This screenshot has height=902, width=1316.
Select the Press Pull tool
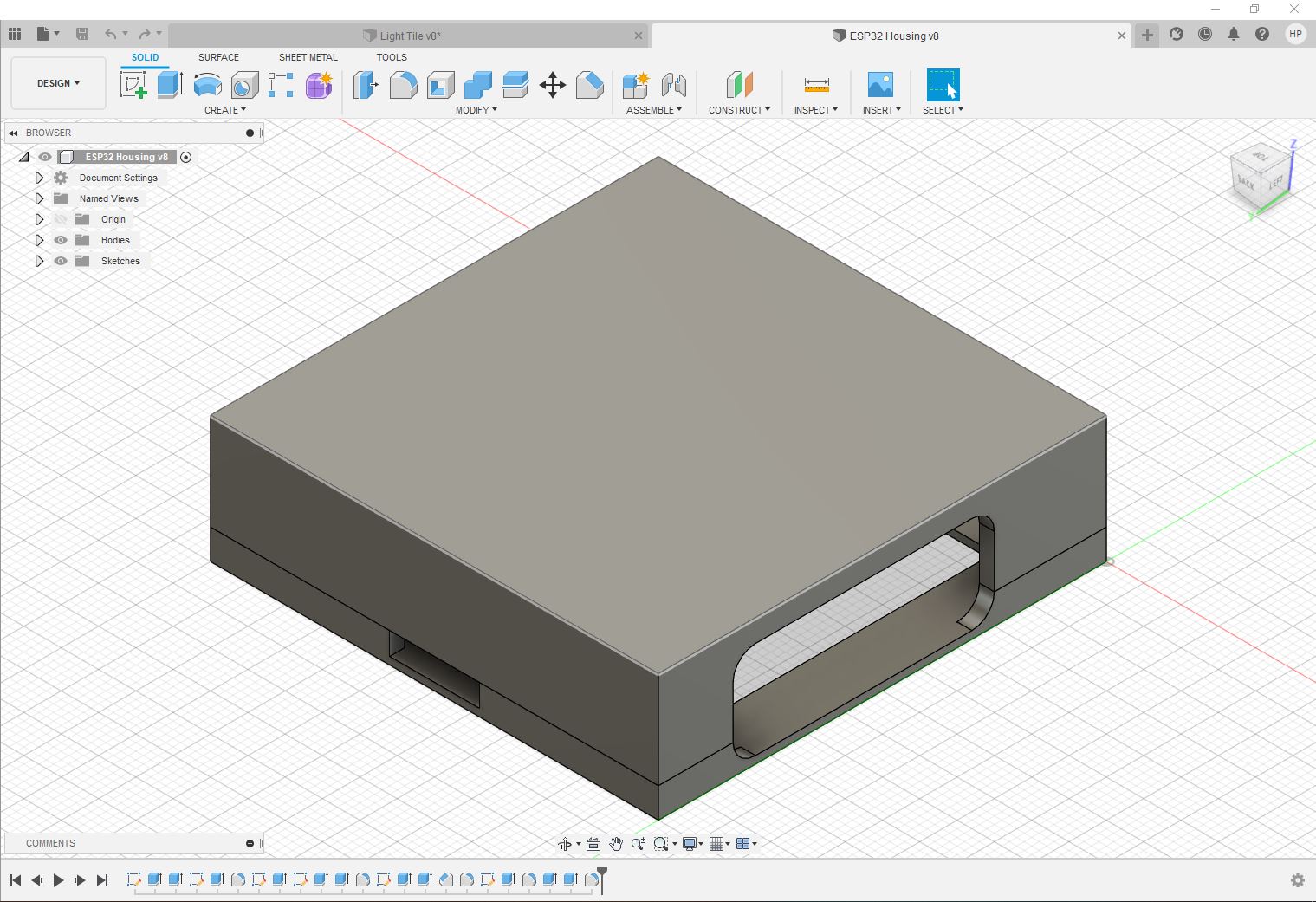(x=366, y=85)
